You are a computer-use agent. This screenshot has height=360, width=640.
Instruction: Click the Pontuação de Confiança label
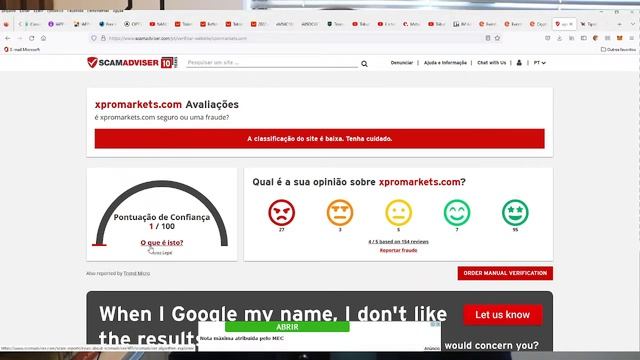tap(162, 217)
